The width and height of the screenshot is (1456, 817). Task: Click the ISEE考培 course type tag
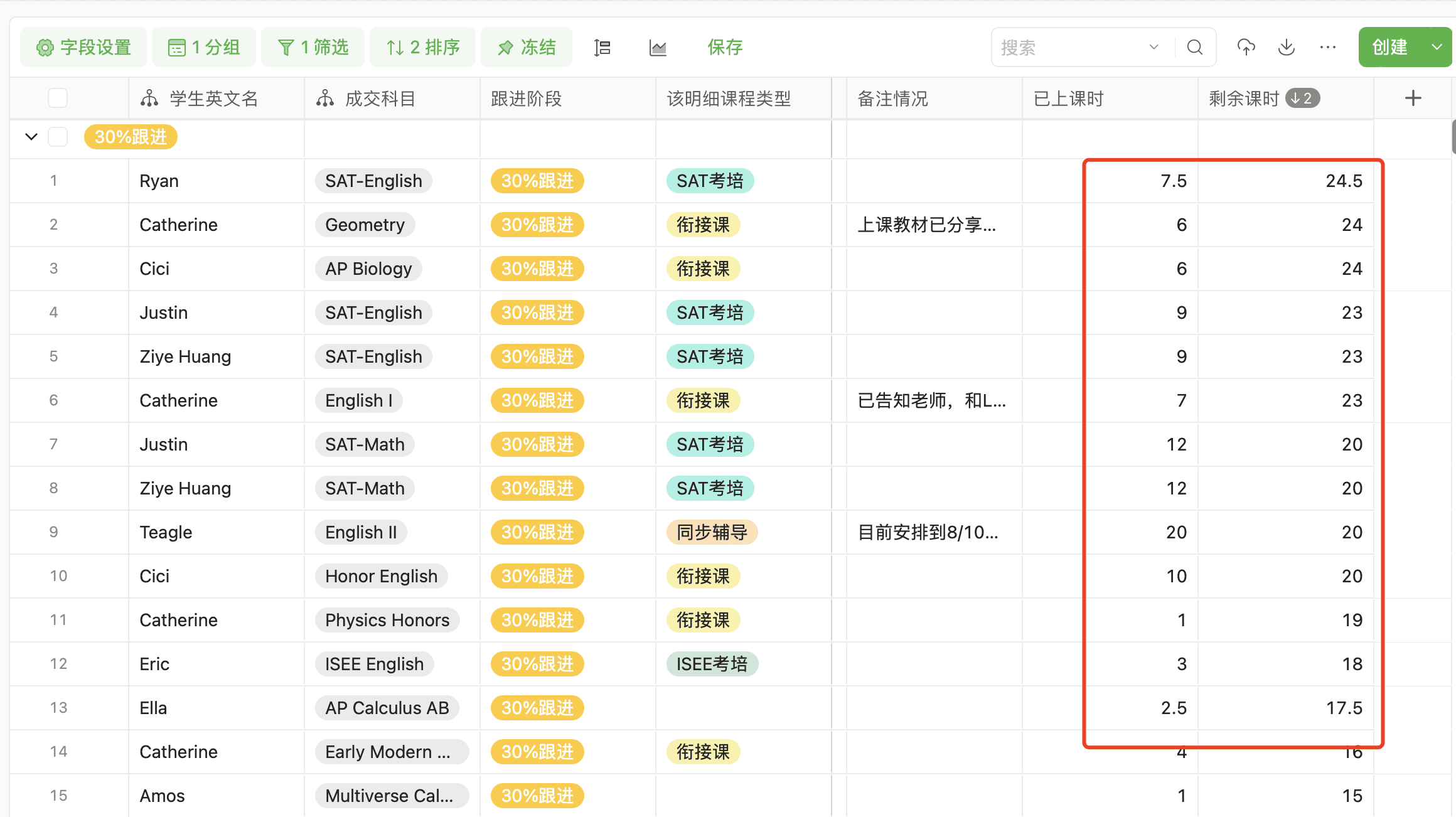(x=712, y=664)
